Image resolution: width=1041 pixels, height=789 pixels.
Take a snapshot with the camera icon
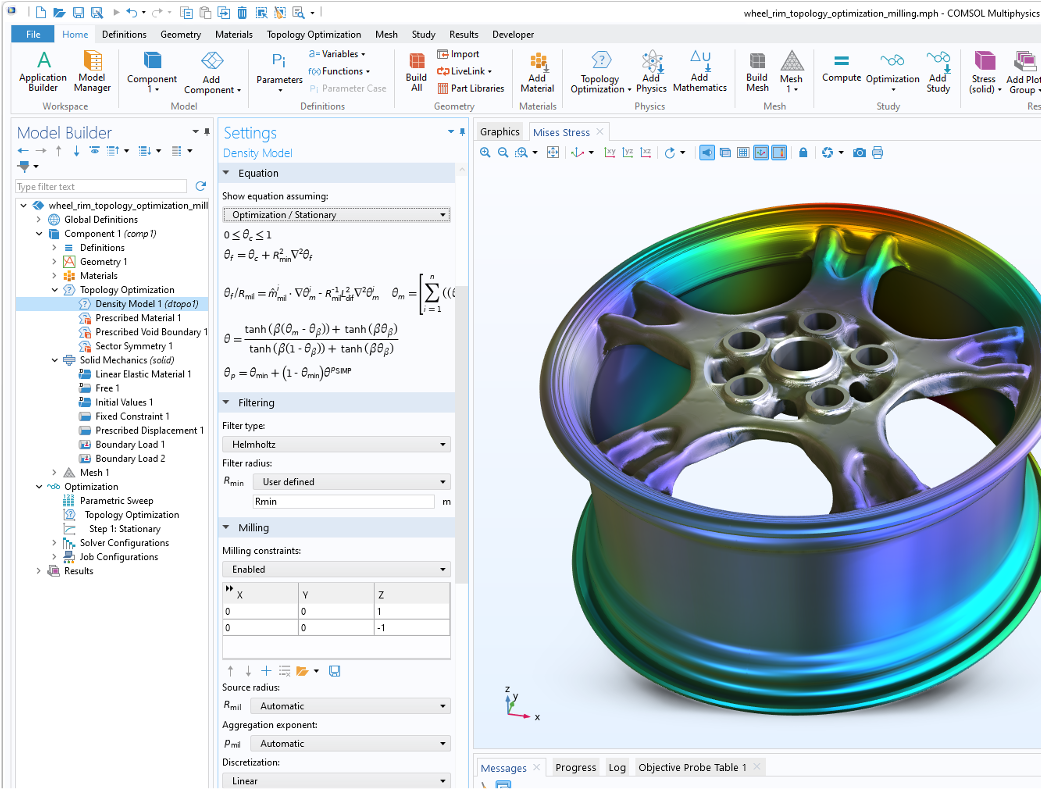tap(859, 153)
